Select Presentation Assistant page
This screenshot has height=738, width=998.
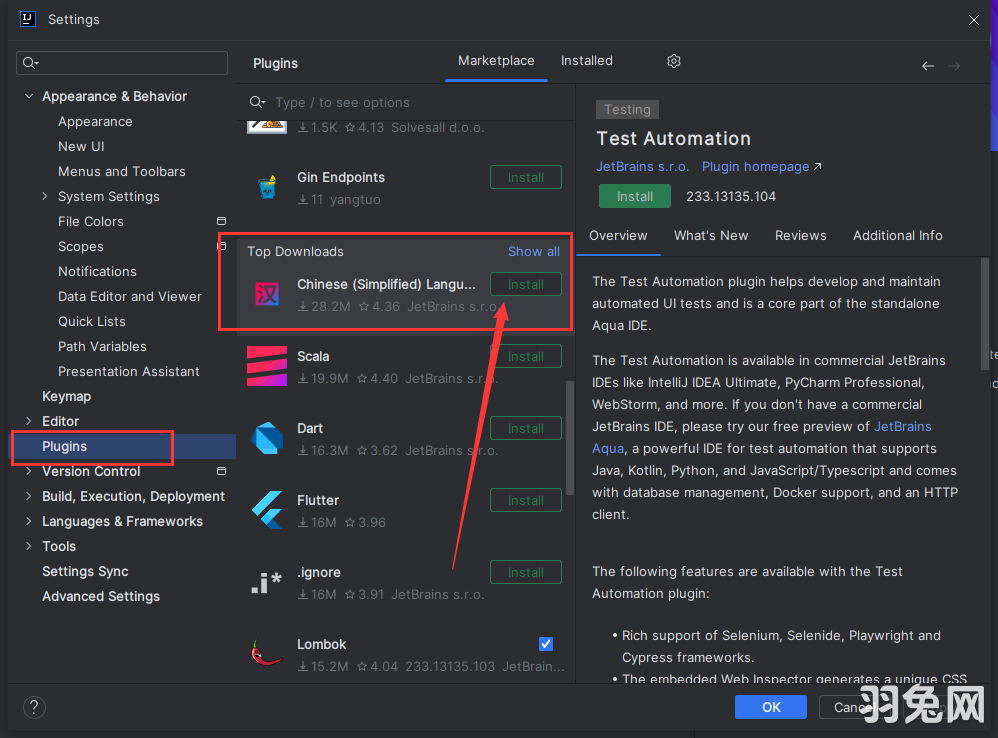[x=129, y=372]
